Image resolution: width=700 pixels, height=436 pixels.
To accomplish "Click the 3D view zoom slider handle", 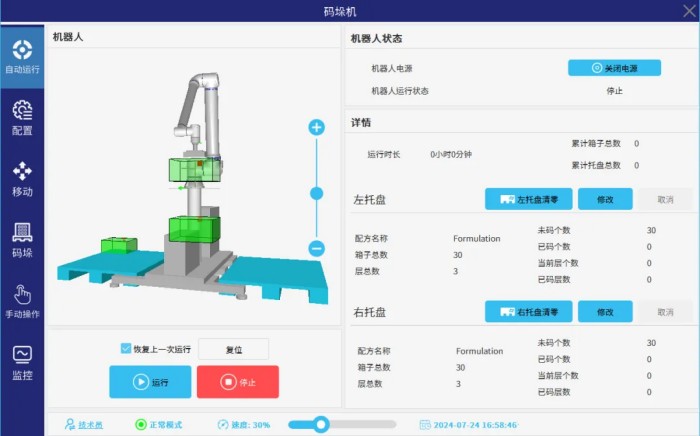I will point(317,194).
